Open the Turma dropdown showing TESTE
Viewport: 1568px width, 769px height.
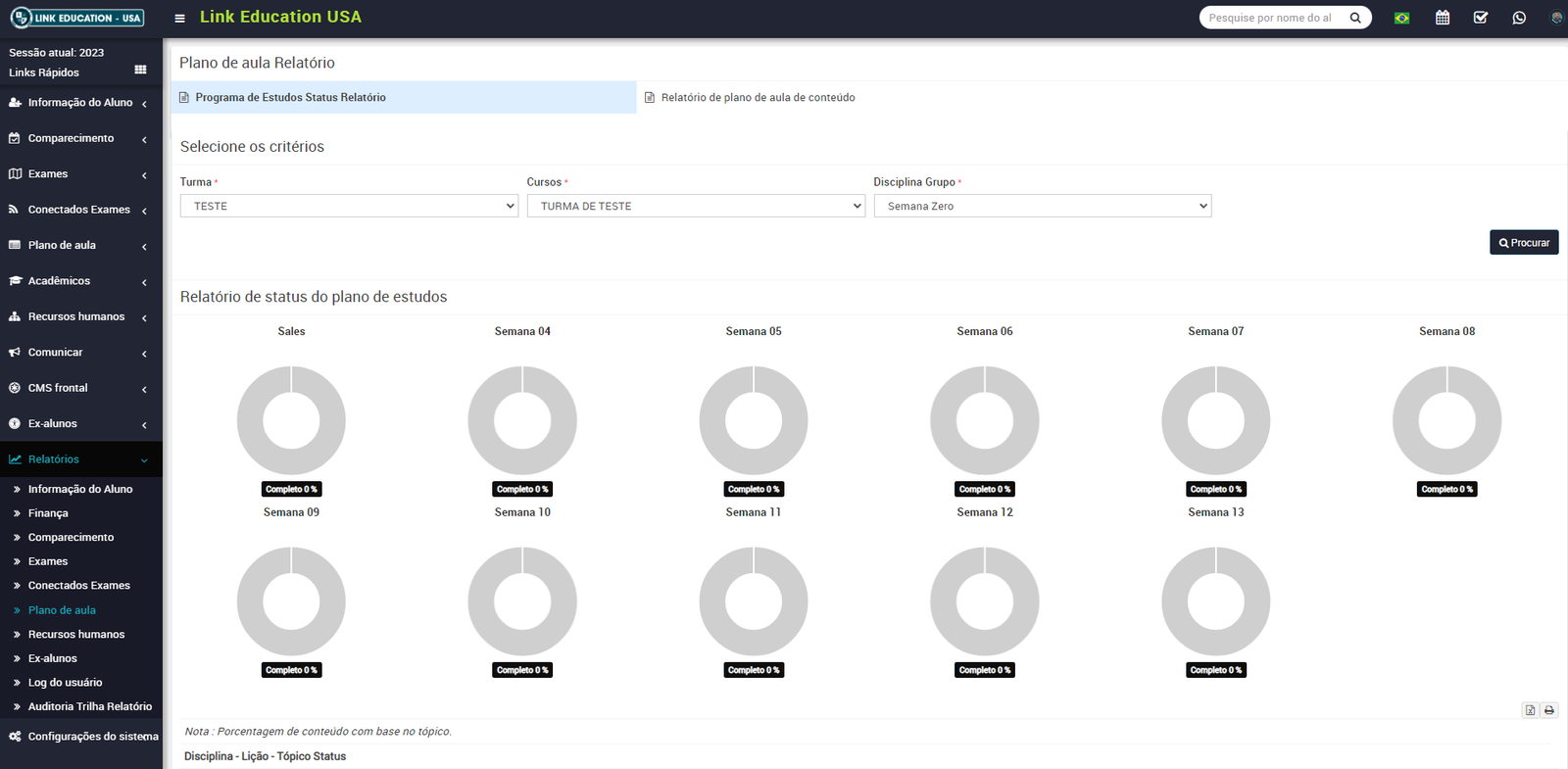pyautogui.click(x=349, y=206)
